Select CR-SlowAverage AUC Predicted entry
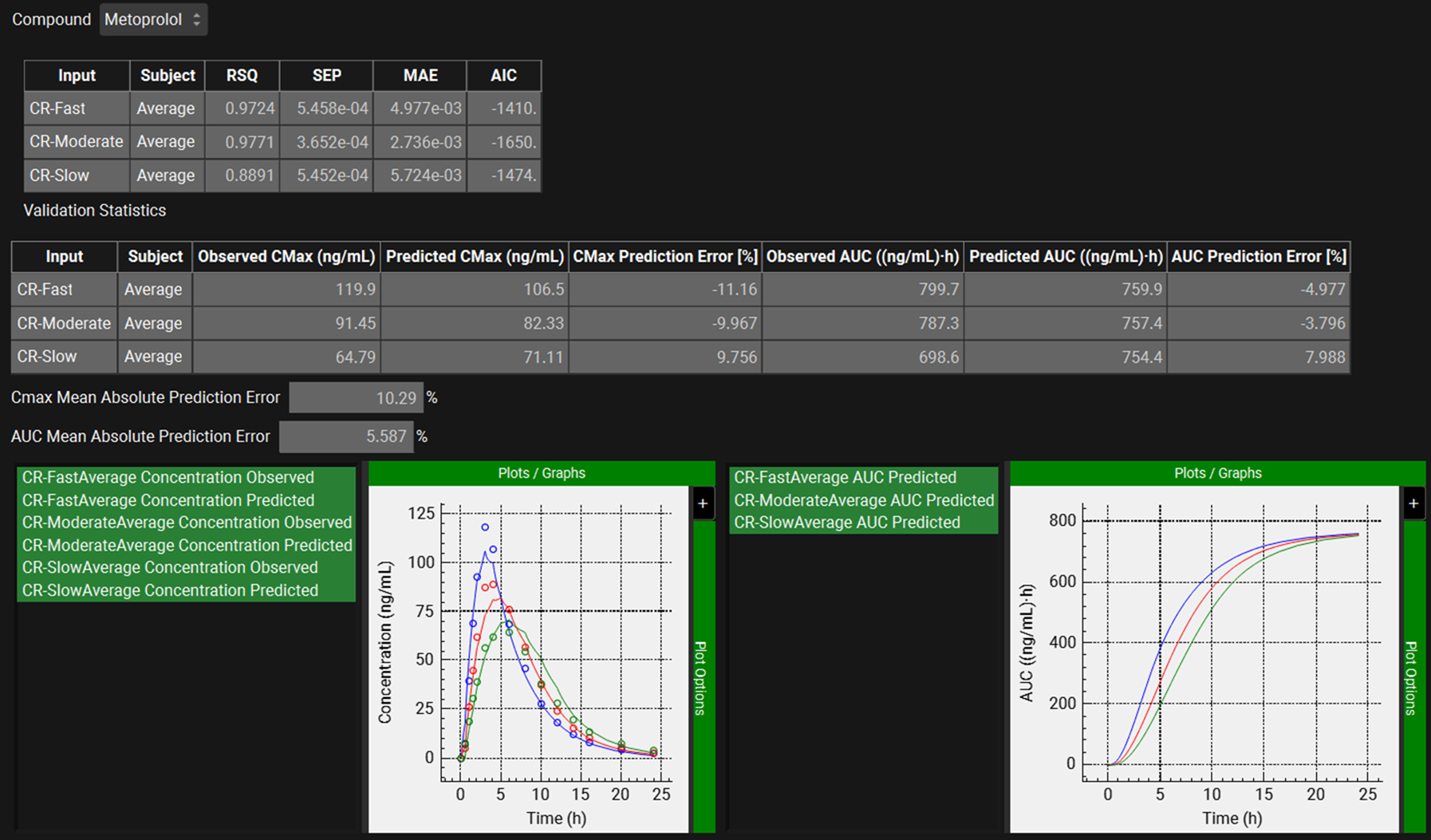 click(847, 523)
